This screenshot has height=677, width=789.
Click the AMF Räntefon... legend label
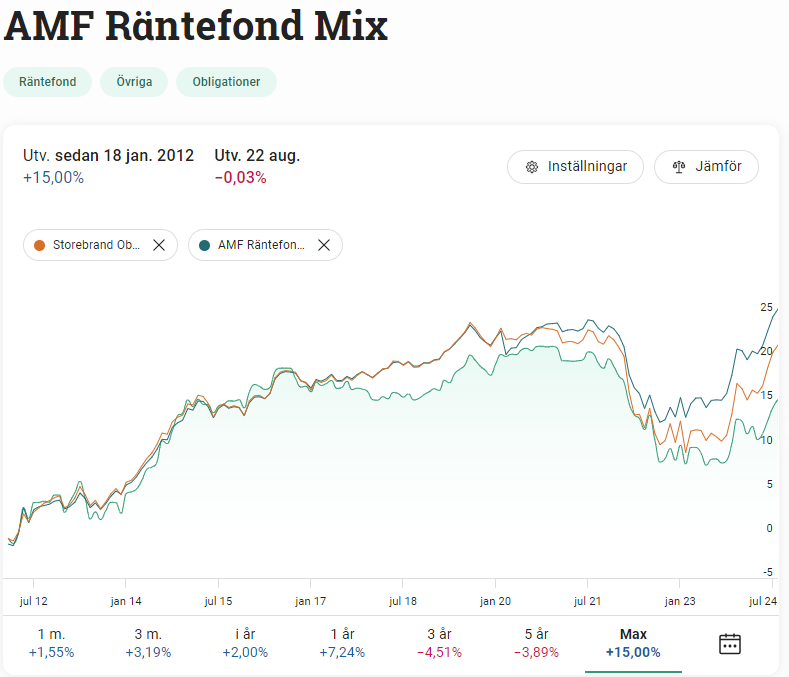pyautogui.click(x=261, y=245)
